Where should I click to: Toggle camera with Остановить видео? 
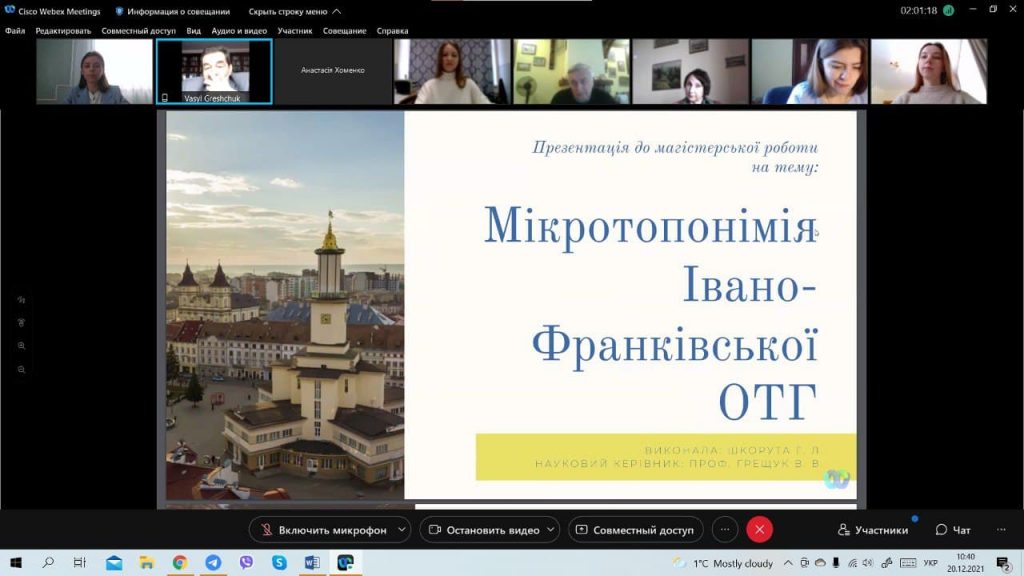coord(483,530)
